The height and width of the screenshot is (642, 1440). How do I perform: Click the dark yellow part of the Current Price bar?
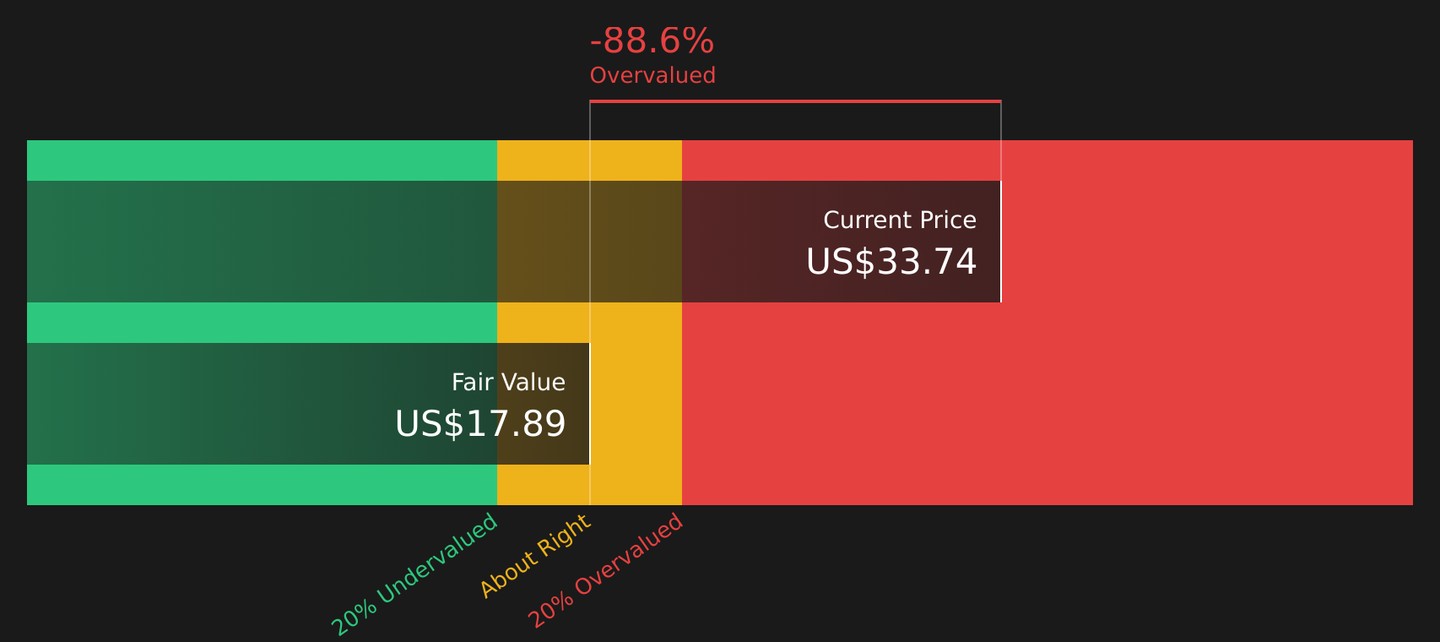pos(589,241)
